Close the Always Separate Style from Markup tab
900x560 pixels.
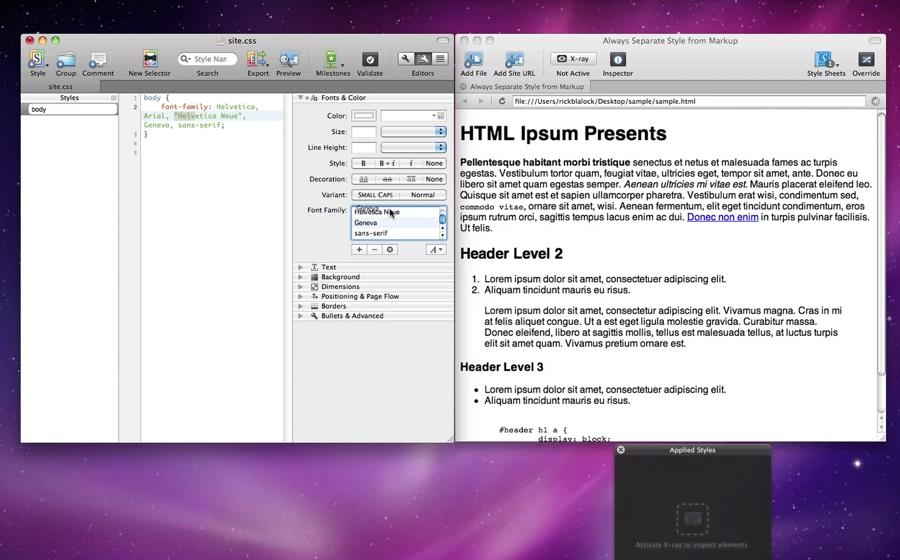(x=463, y=87)
